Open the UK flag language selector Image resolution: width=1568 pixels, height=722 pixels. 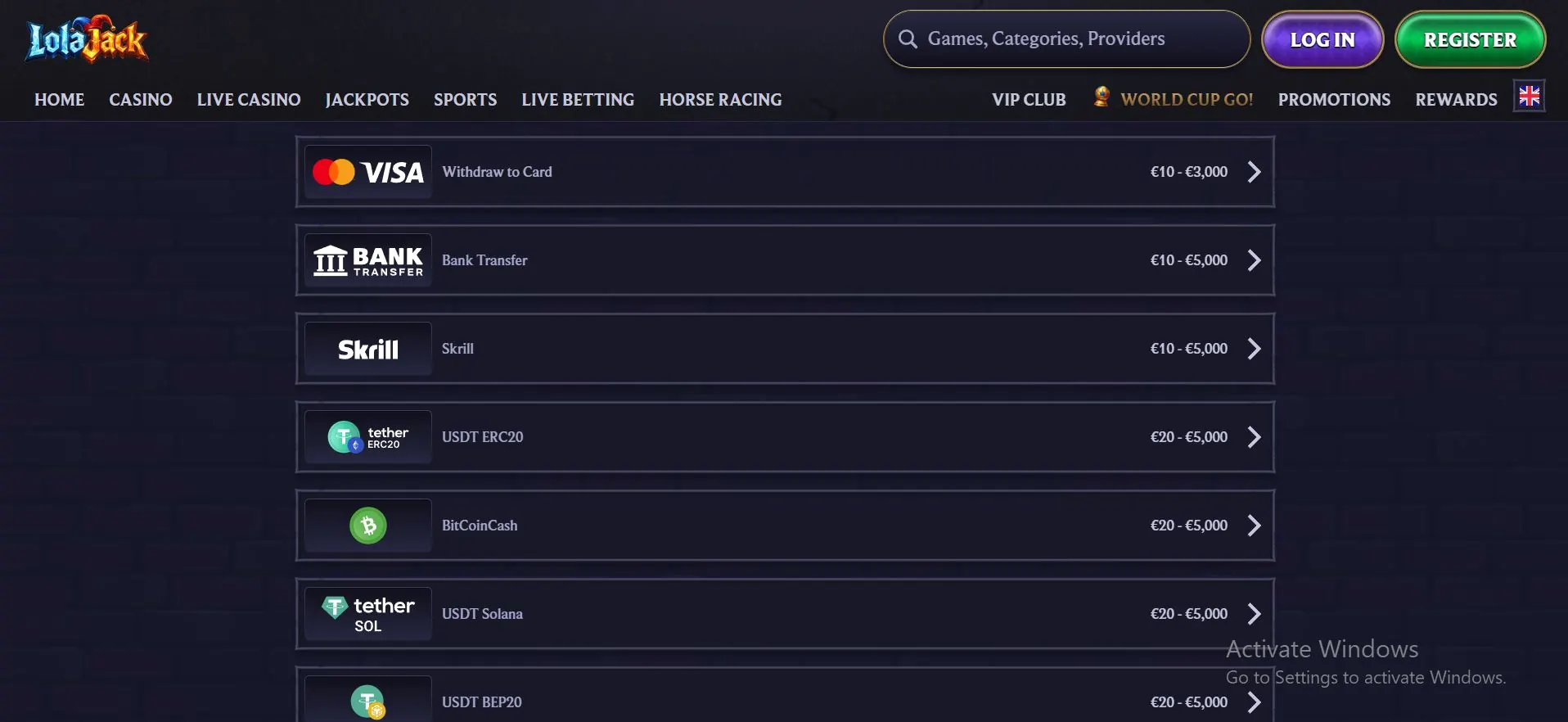pos(1529,97)
